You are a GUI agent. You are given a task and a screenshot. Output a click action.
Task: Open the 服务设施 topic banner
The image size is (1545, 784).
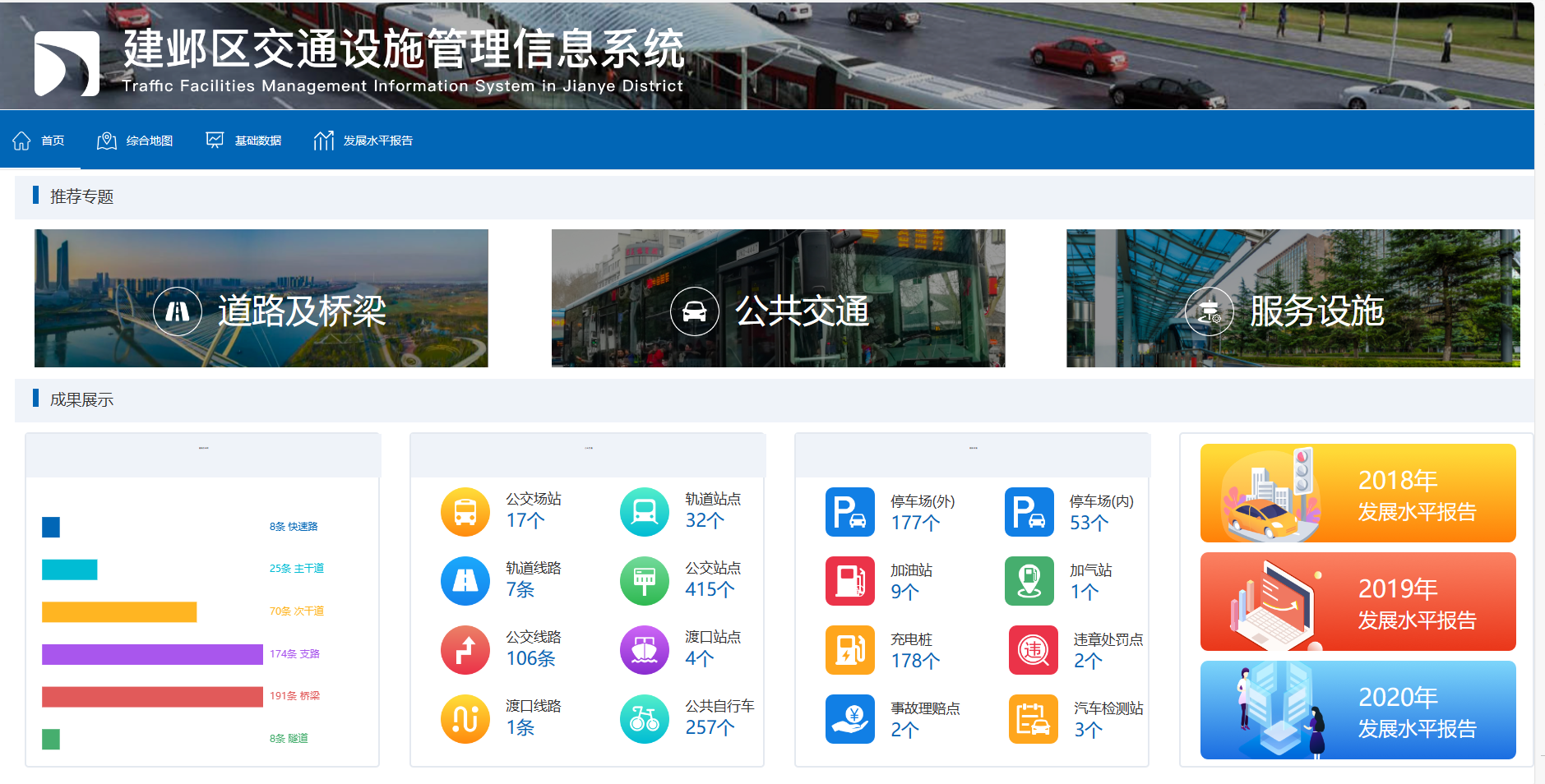click(x=1293, y=298)
